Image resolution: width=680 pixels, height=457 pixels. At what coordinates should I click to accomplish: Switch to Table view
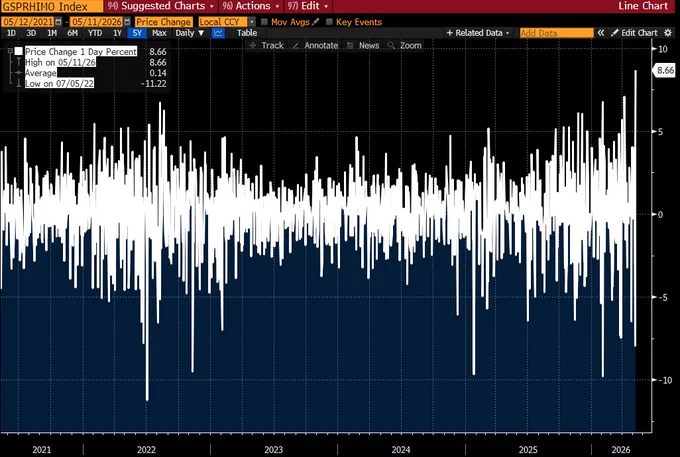[x=247, y=33]
